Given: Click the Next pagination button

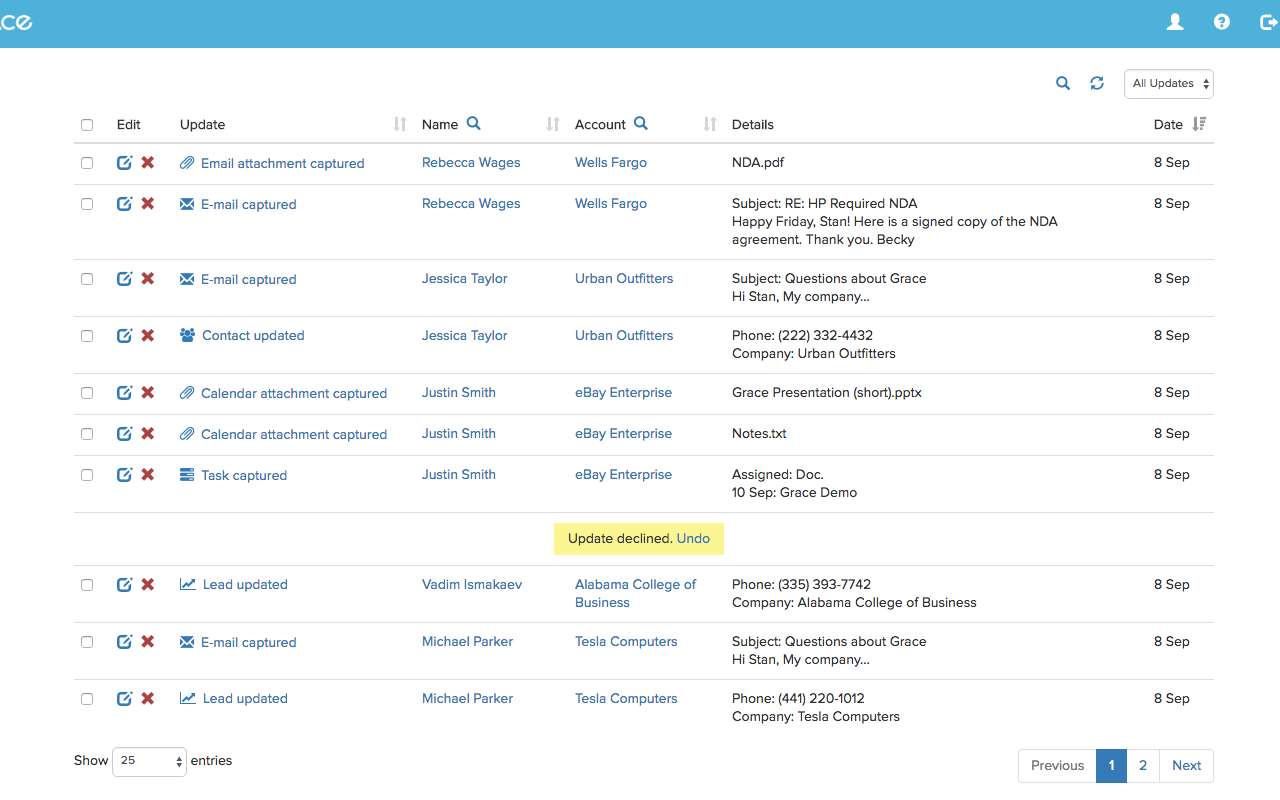Looking at the screenshot, I should click(x=1187, y=766).
